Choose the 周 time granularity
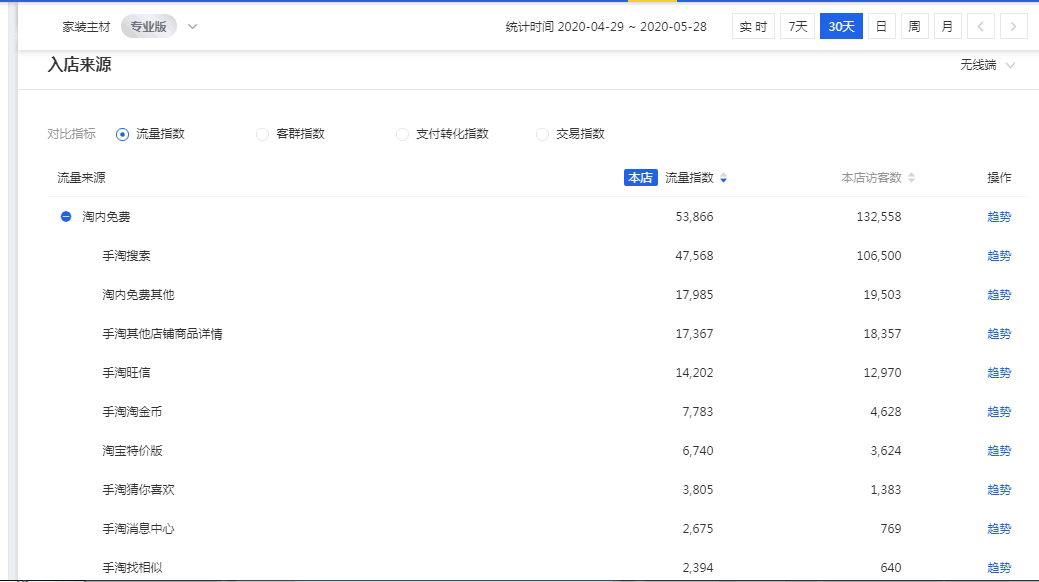The width and height of the screenshot is (1039, 582). pyautogui.click(x=914, y=27)
